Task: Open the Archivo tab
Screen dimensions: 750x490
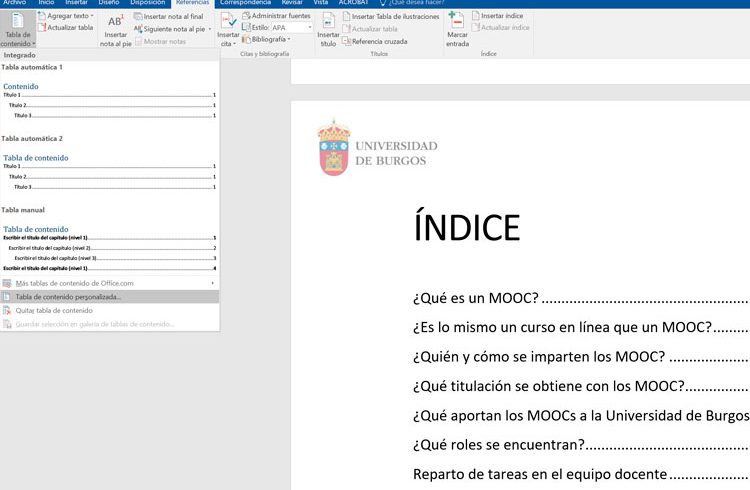Action: click(14, 2)
